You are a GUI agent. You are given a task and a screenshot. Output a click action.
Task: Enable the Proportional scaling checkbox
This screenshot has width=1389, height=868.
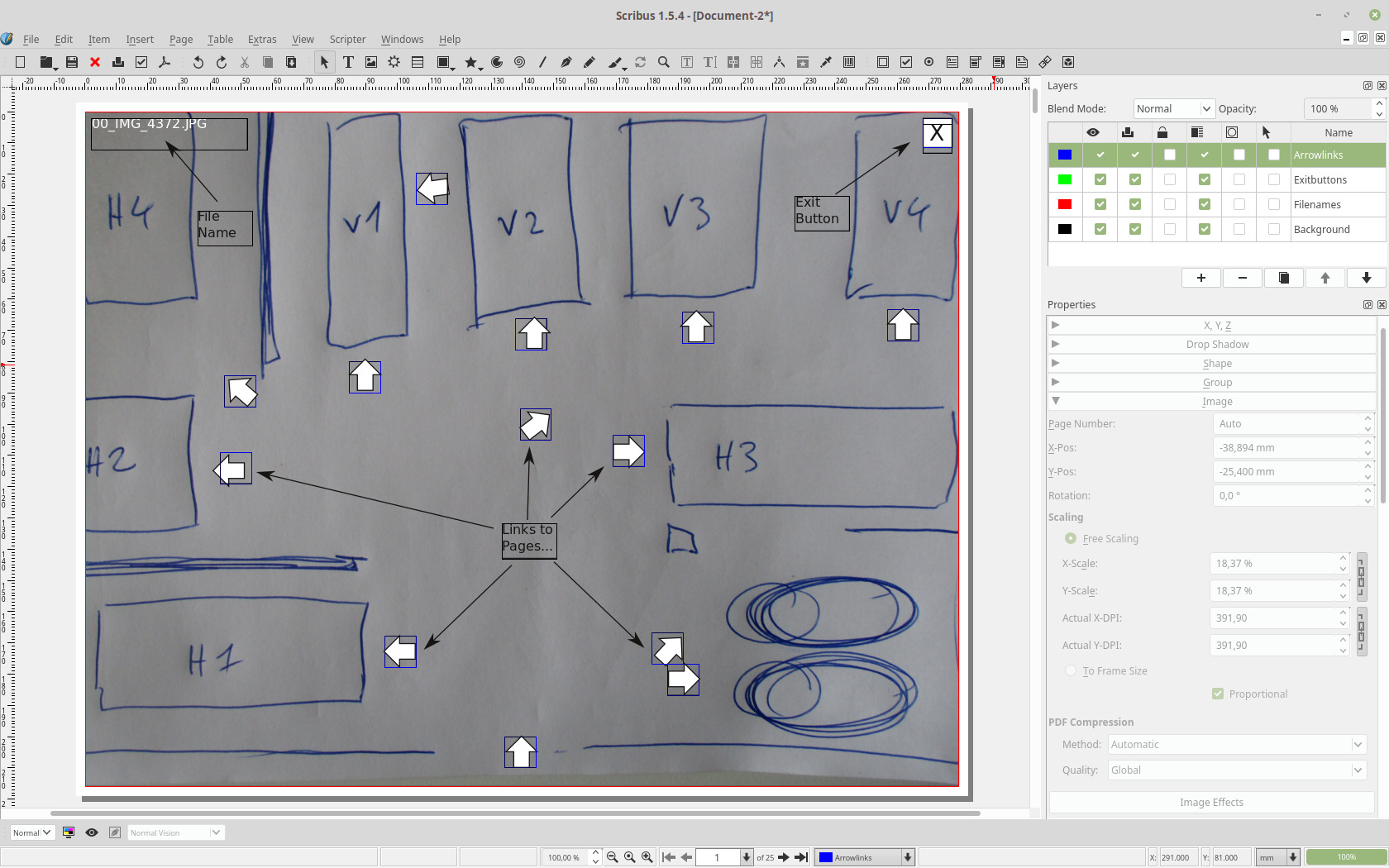1218,694
